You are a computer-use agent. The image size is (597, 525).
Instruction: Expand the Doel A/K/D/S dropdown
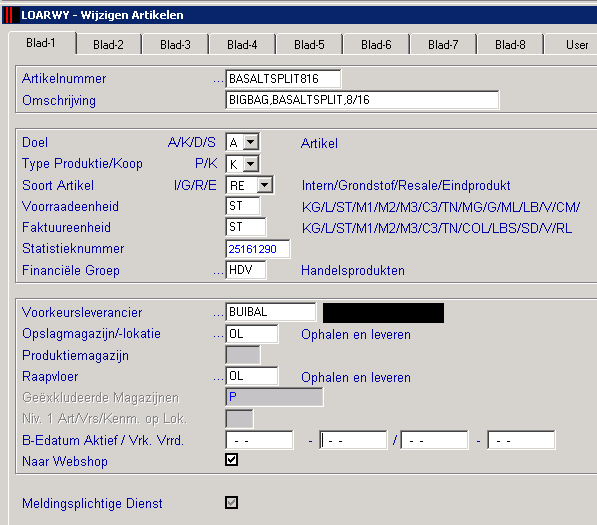coord(251,142)
